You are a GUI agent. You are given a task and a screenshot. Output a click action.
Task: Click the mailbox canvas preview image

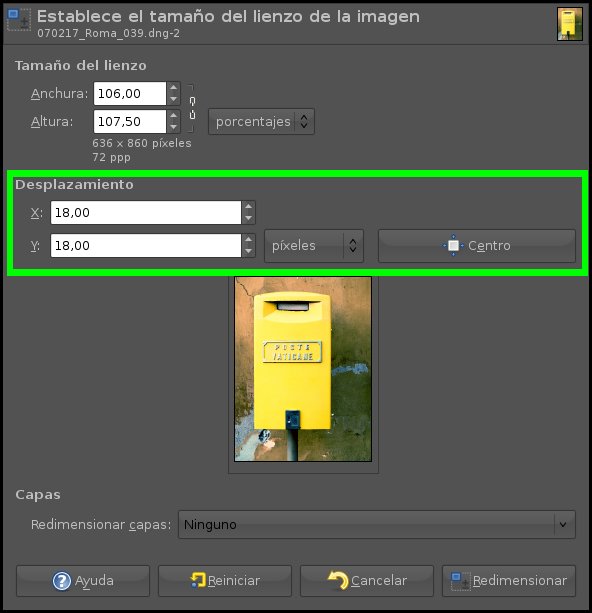point(303,369)
